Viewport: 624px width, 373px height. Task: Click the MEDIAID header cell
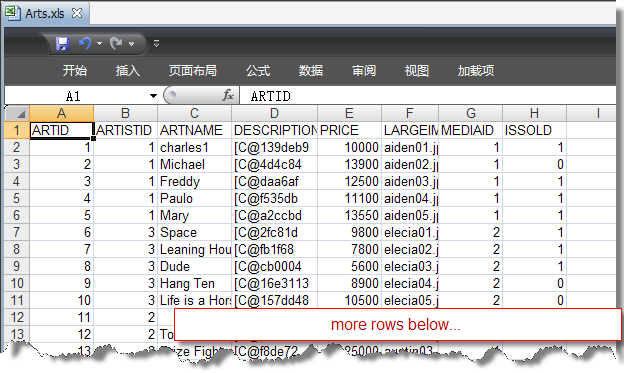[471, 130]
